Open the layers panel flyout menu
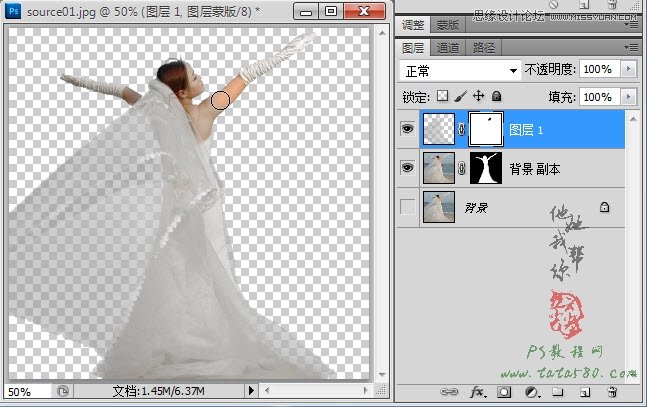 [x=631, y=48]
